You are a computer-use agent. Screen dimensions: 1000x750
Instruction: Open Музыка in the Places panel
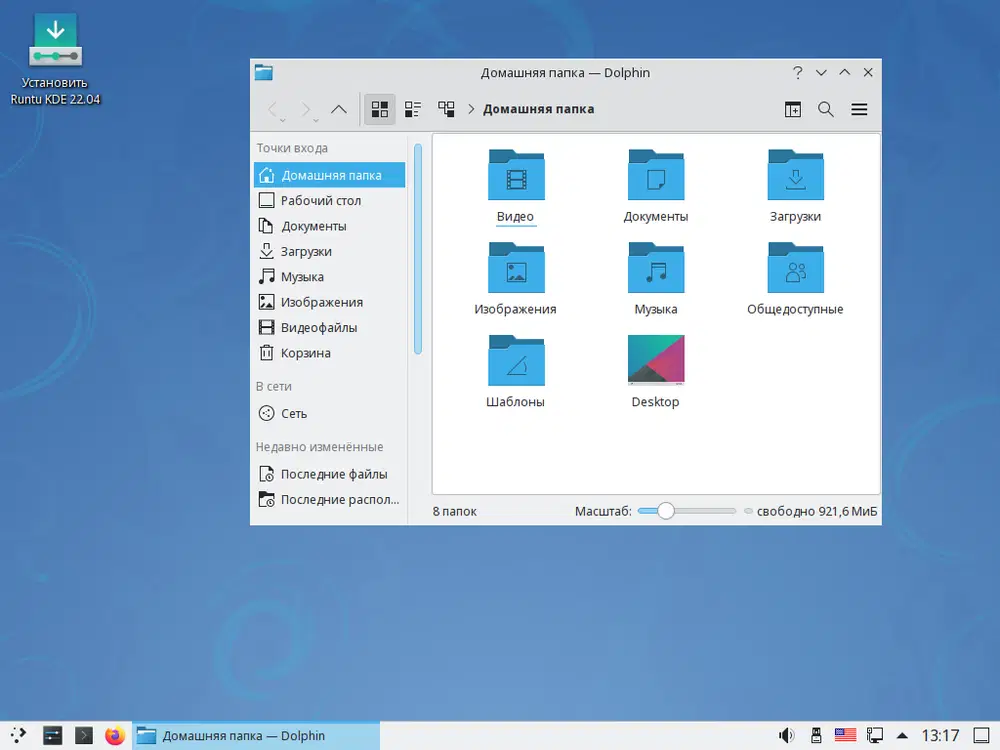[330, 277]
